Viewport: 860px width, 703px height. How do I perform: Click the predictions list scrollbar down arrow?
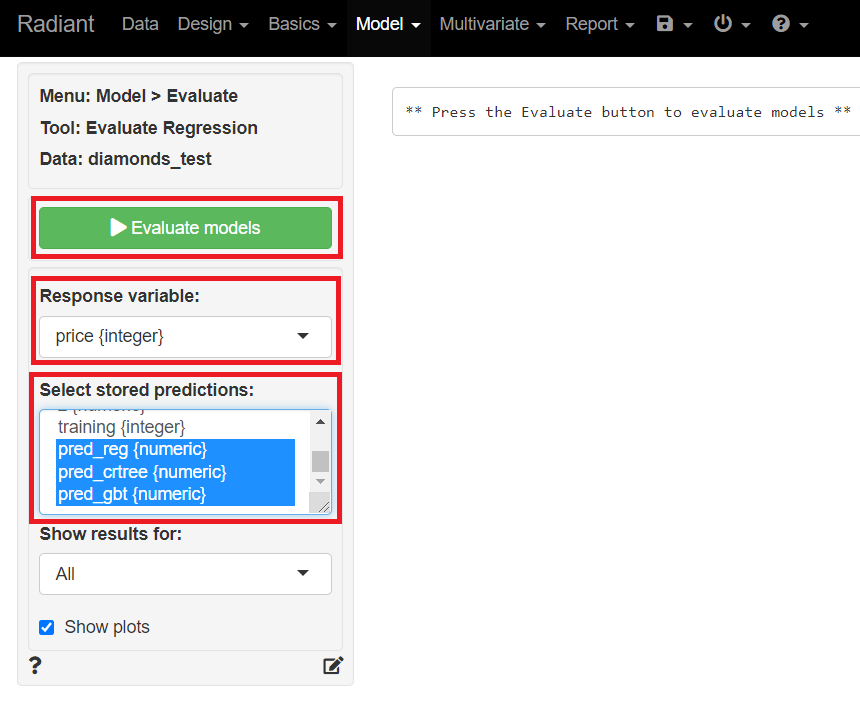tap(321, 482)
